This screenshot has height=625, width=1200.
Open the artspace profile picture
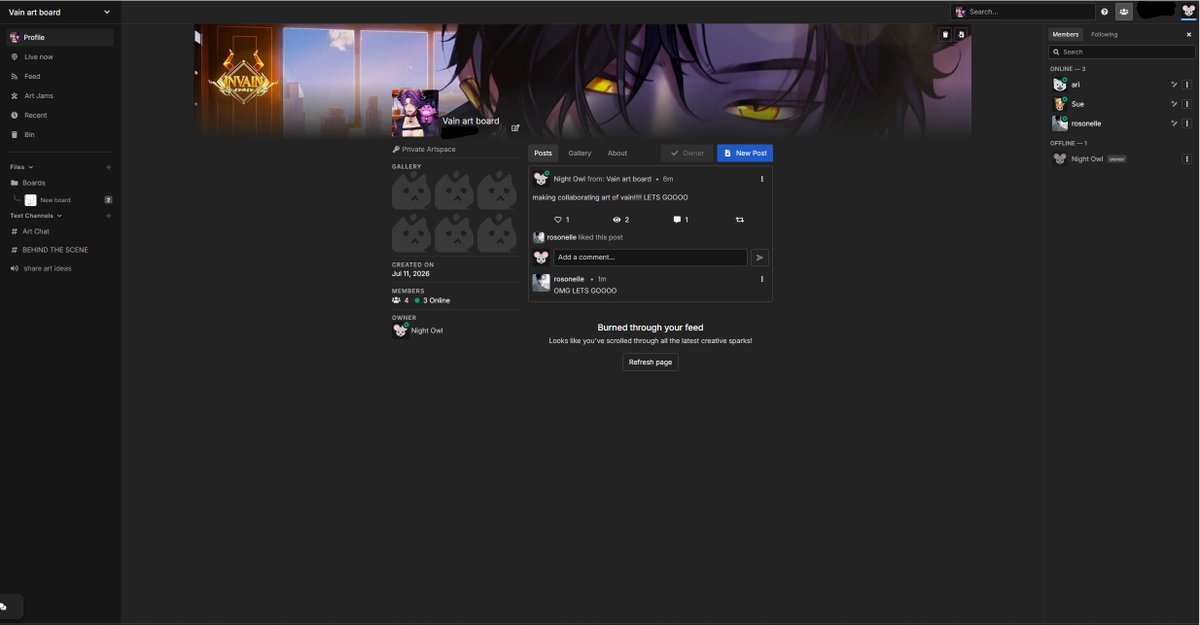point(415,113)
